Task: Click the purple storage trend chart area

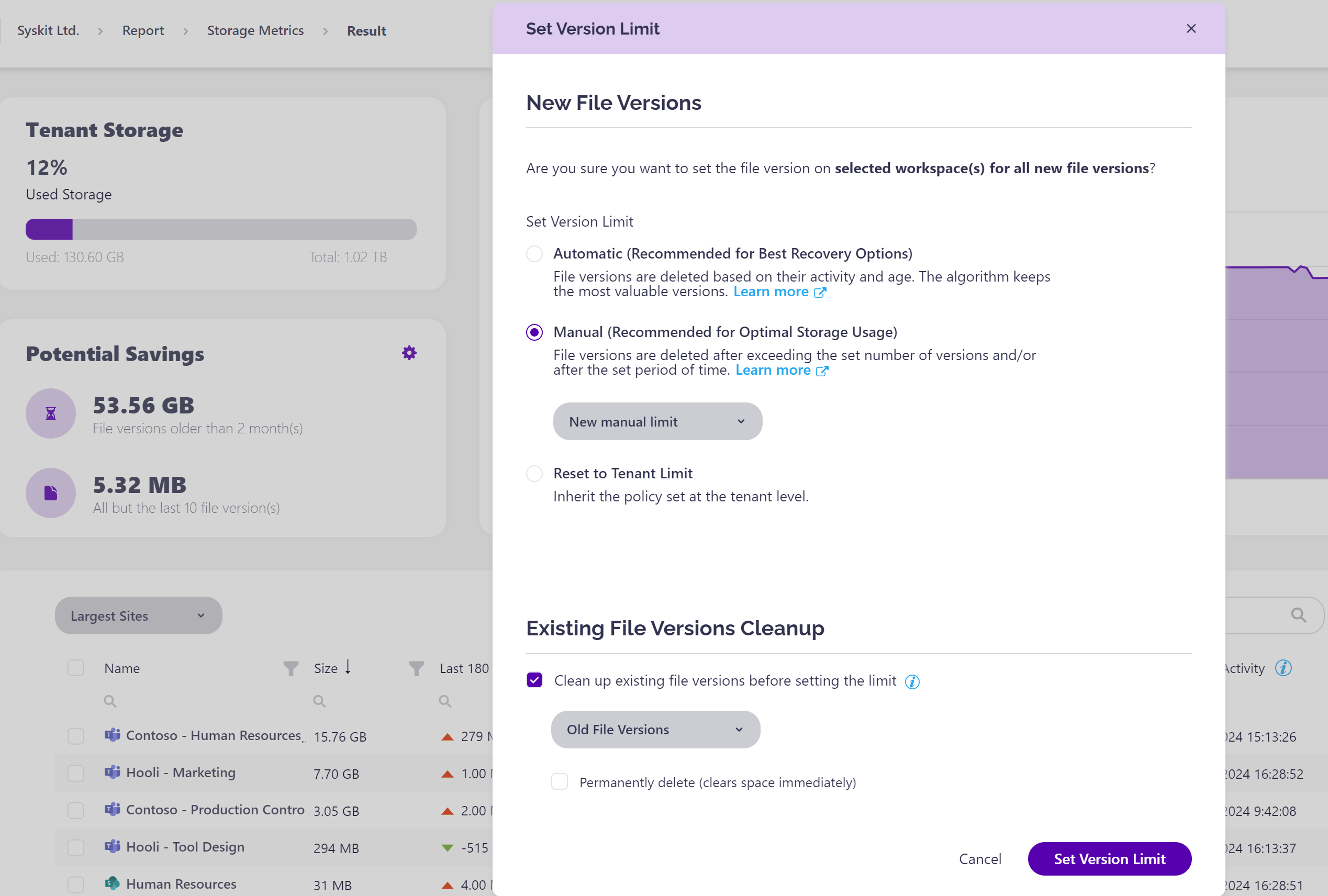Action: [x=1277, y=373]
